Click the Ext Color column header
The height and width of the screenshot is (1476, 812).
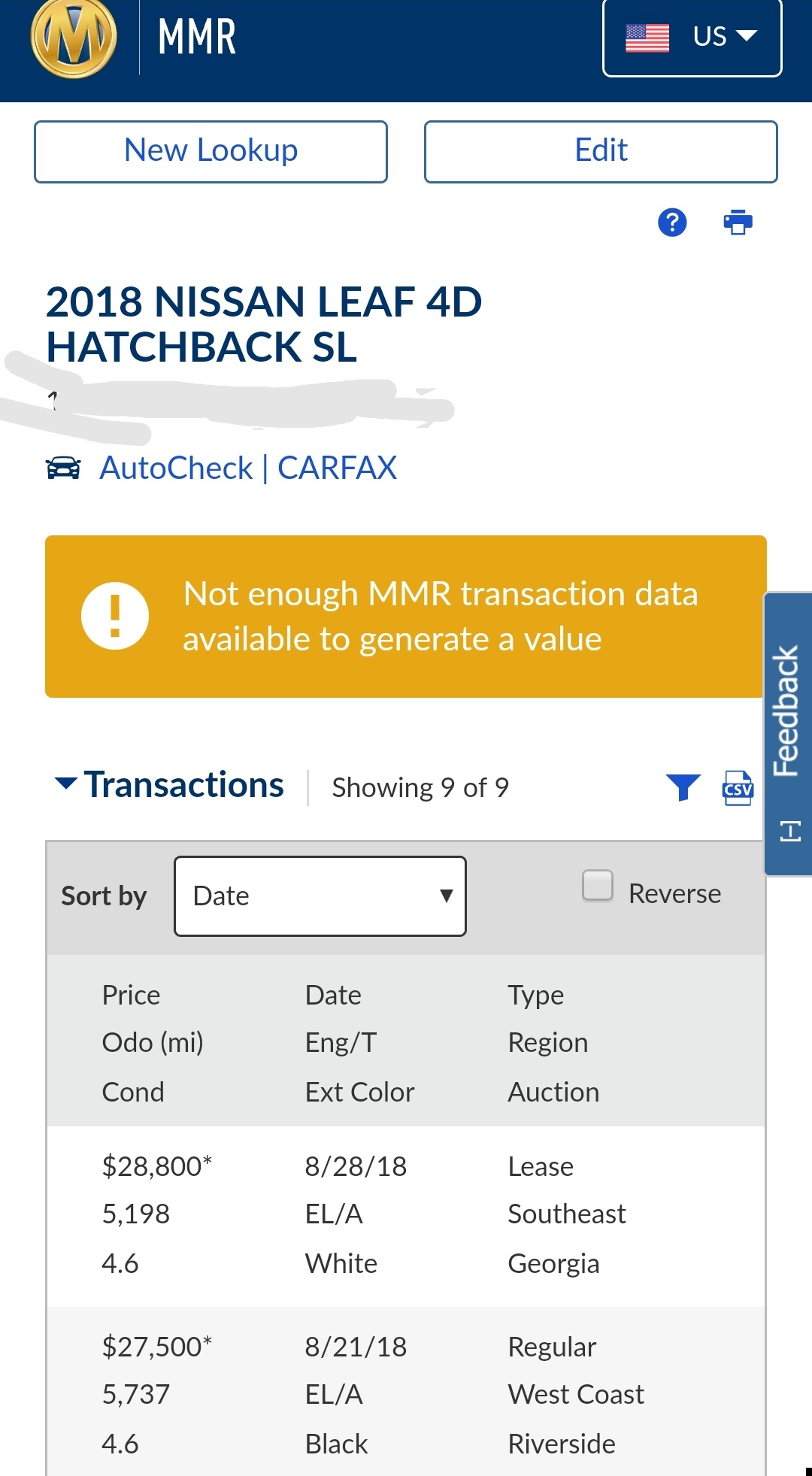point(360,1092)
